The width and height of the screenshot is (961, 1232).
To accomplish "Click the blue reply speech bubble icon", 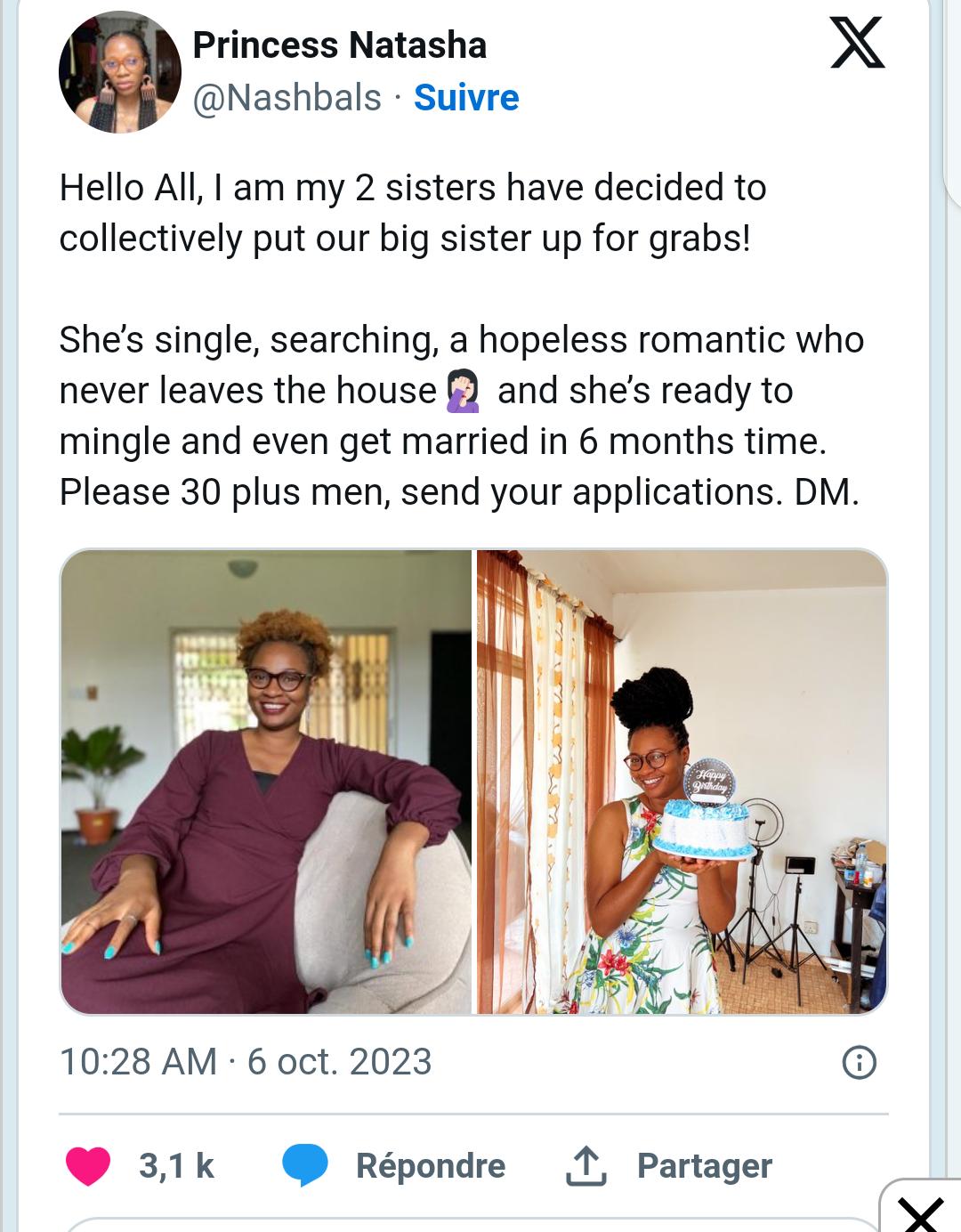I will tap(304, 1165).
